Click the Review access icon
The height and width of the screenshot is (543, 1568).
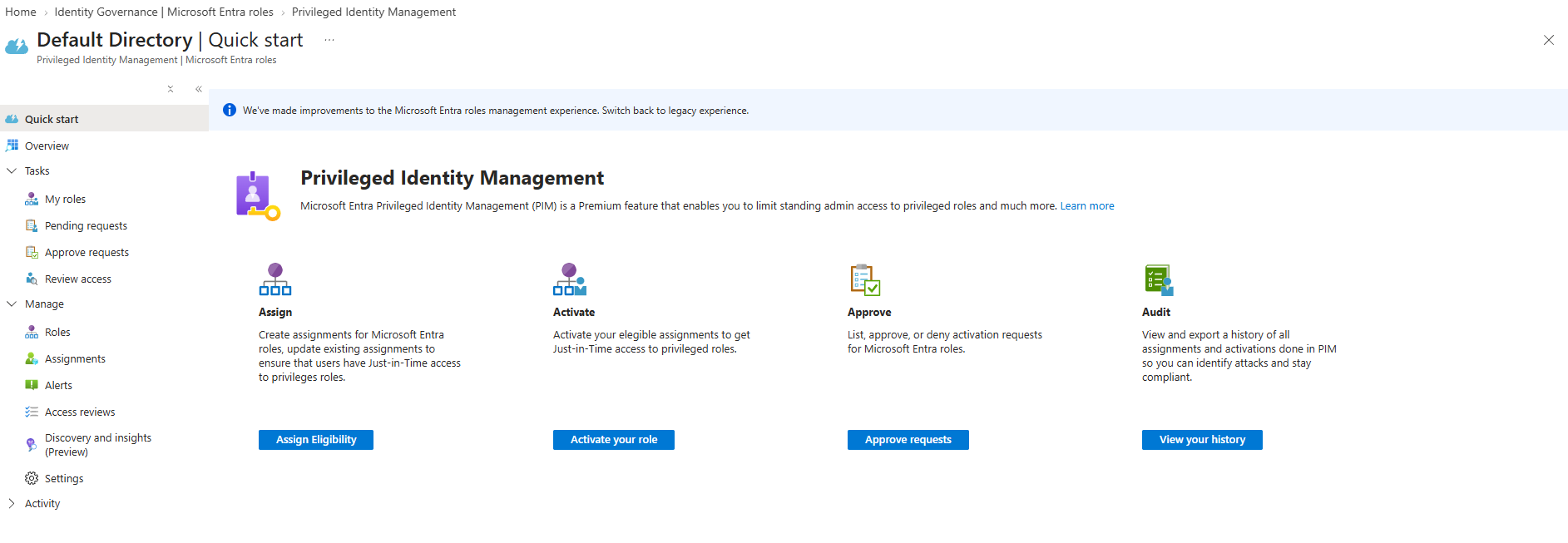pyautogui.click(x=32, y=279)
